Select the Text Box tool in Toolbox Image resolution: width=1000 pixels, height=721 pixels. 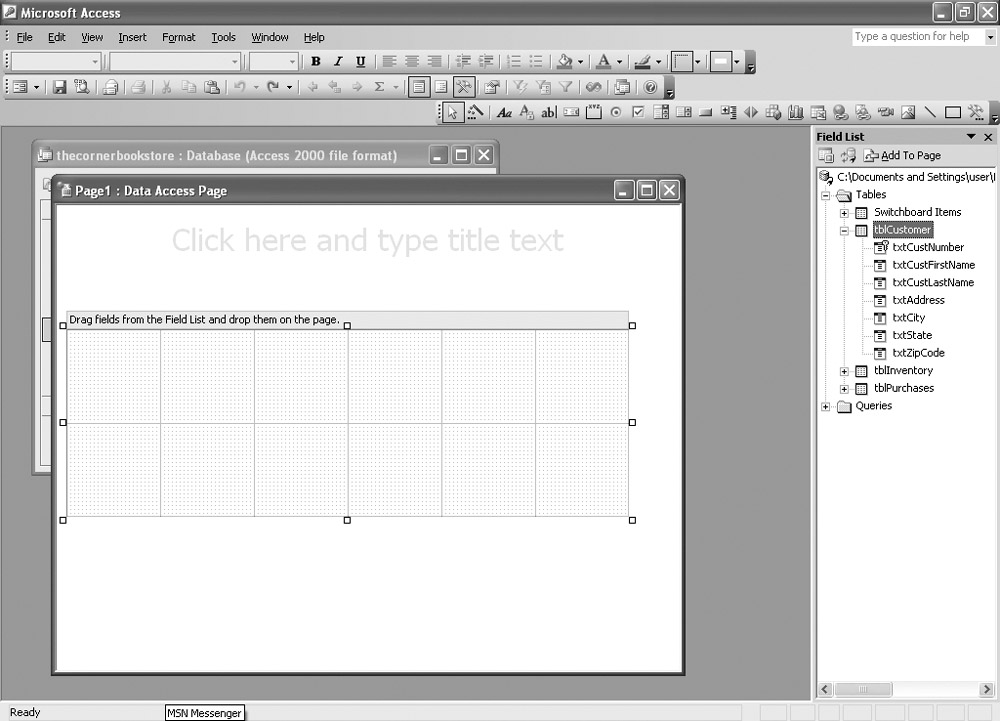pos(549,113)
